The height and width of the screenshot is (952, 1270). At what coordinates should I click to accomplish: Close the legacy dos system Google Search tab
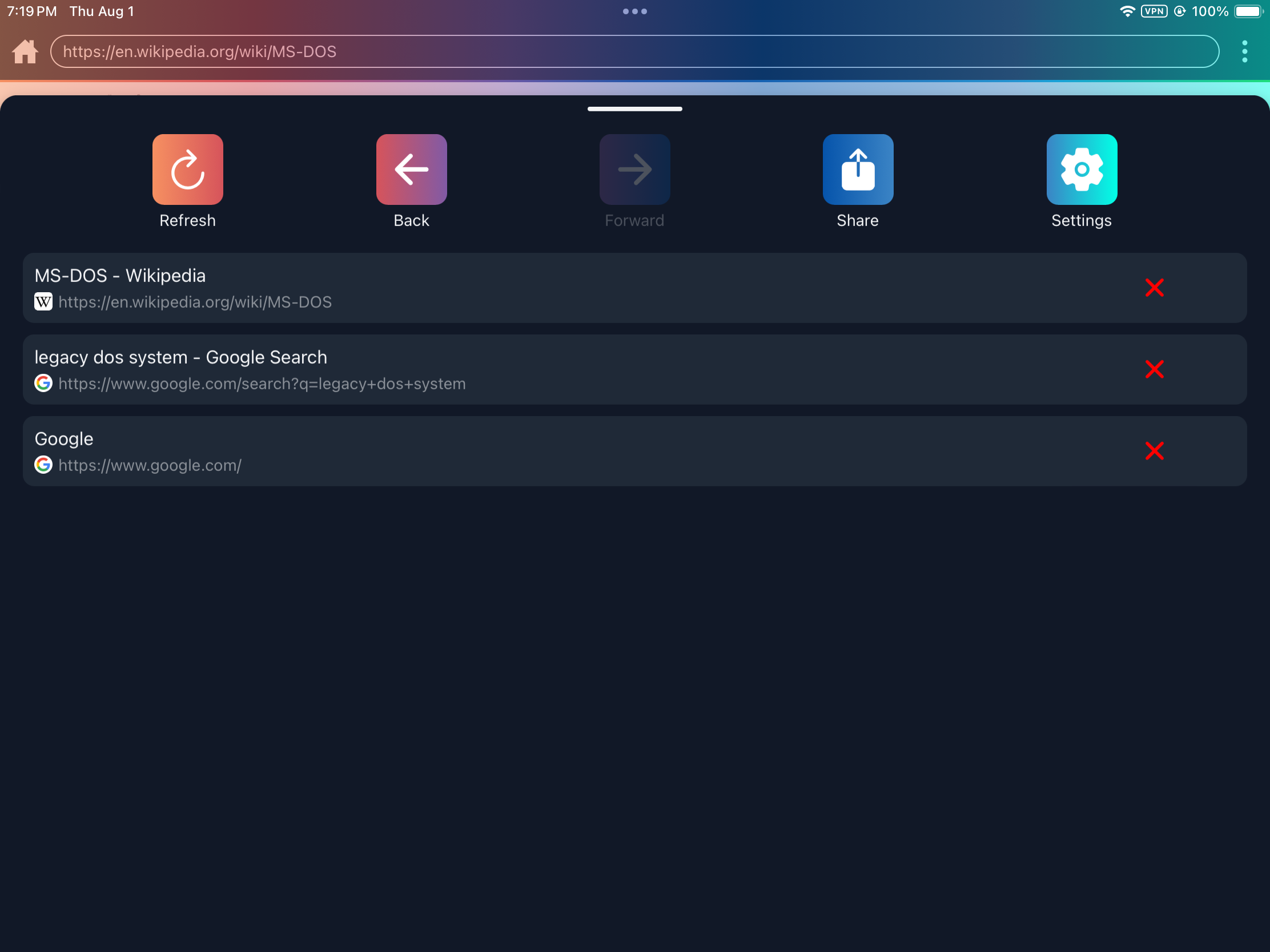click(x=1154, y=369)
